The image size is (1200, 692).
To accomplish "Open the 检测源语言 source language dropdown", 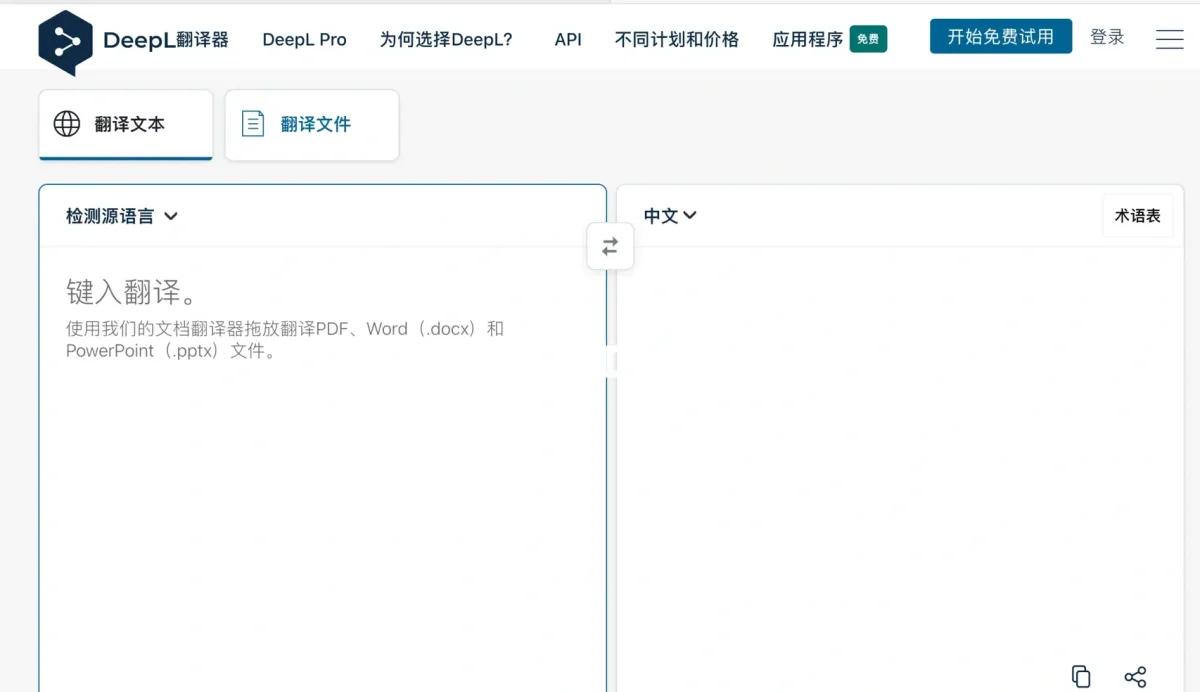I will click(122, 216).
